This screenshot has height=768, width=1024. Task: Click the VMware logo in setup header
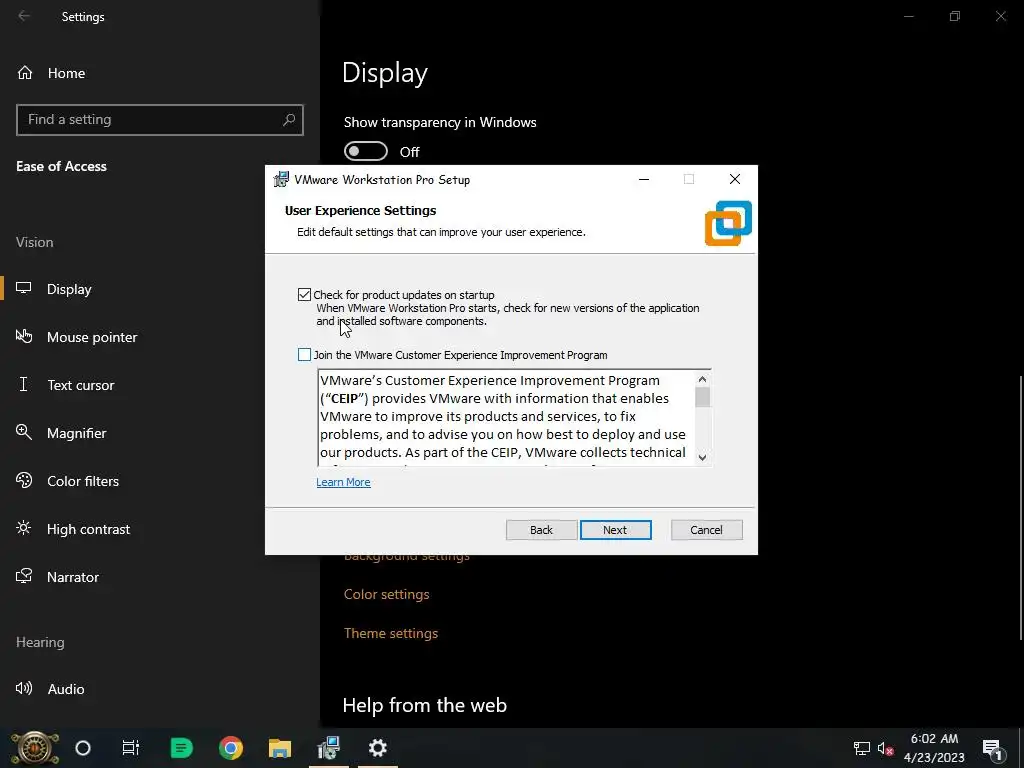[x=728, y=223]
